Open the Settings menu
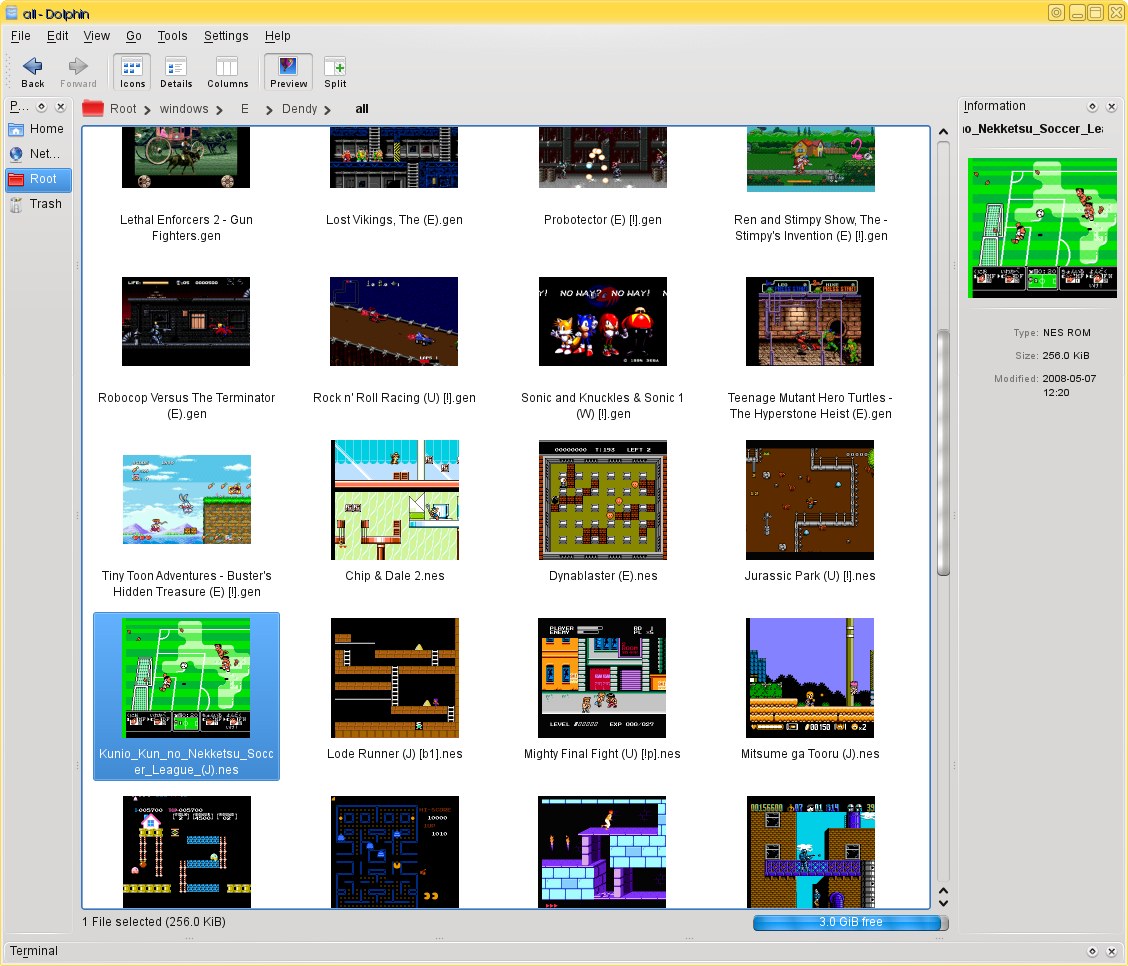 coord(226,36)
